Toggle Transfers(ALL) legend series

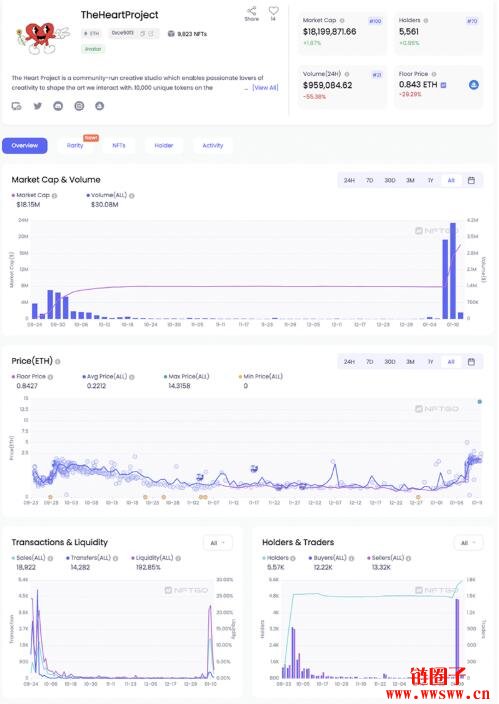click(88, 558)
